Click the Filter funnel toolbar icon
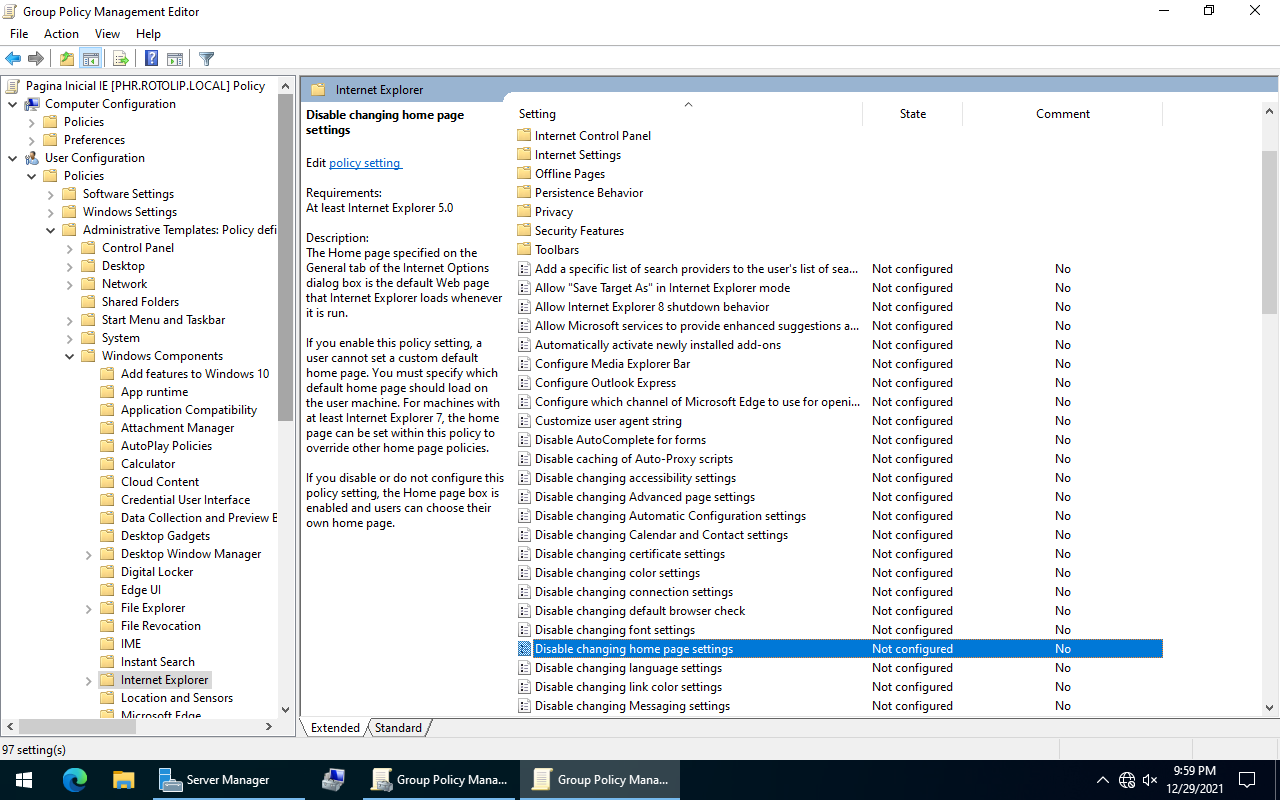 [206, 59]
